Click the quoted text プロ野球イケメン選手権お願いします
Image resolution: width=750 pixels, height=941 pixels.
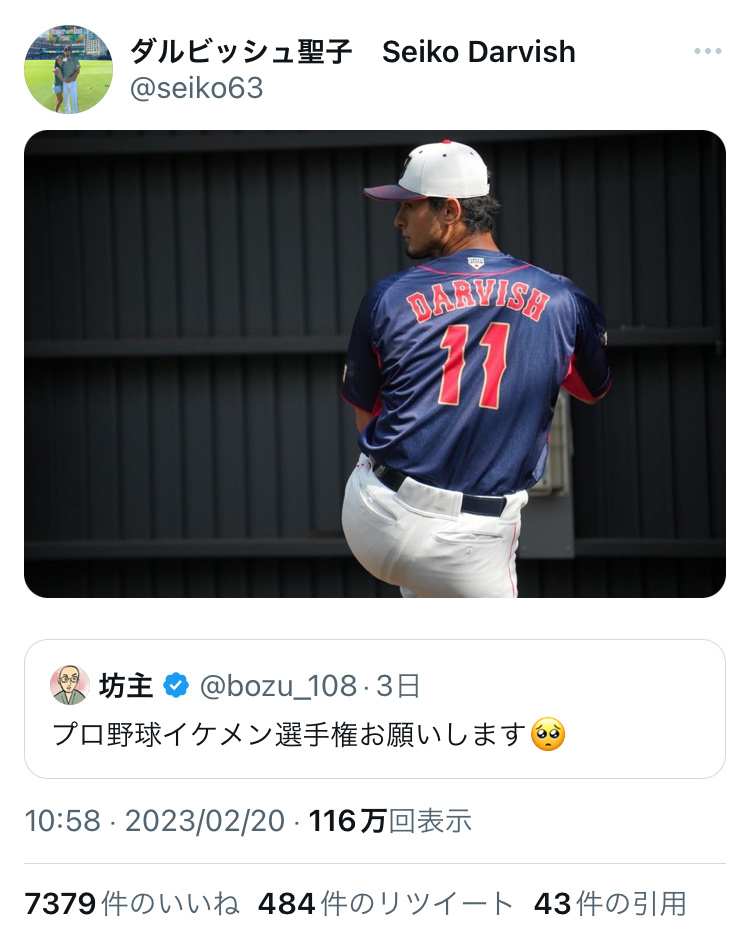290,735
